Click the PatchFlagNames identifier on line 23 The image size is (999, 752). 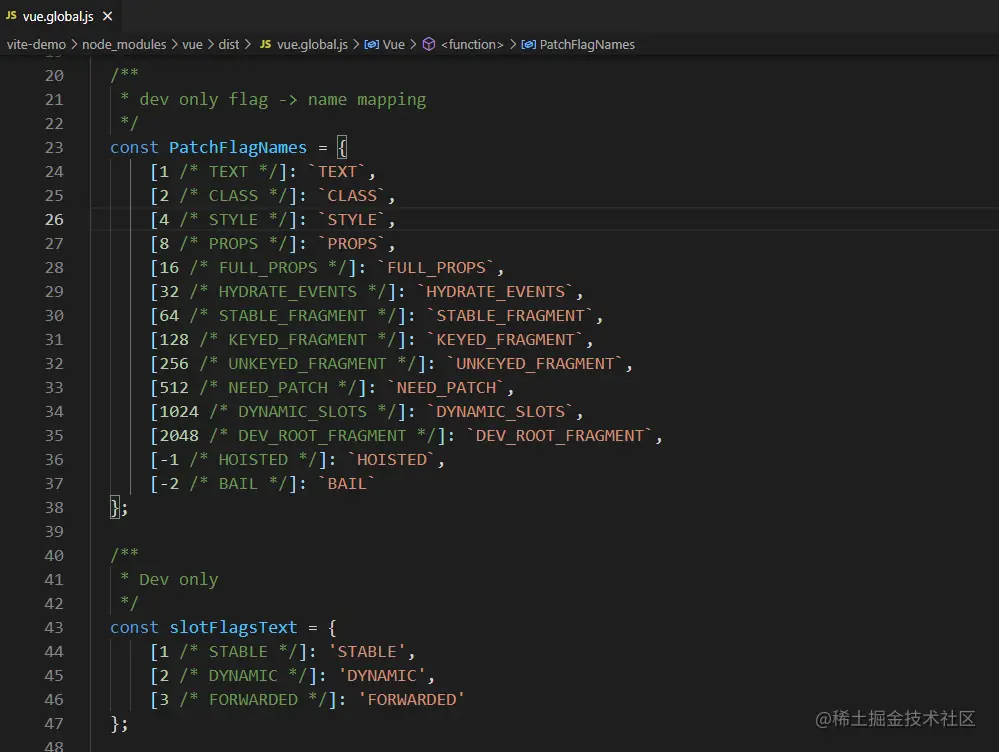(x=238, y=148)
